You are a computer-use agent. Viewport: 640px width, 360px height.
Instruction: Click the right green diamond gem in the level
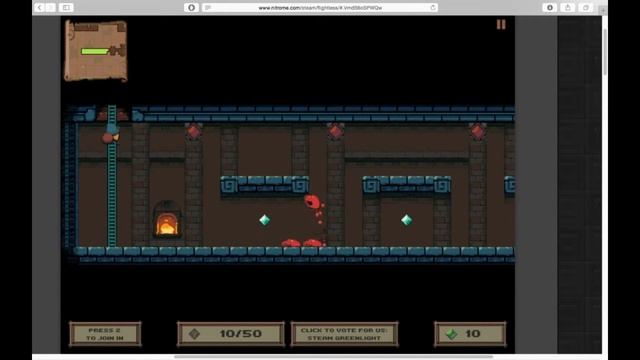pyautogui.click(x=407, y=220)
